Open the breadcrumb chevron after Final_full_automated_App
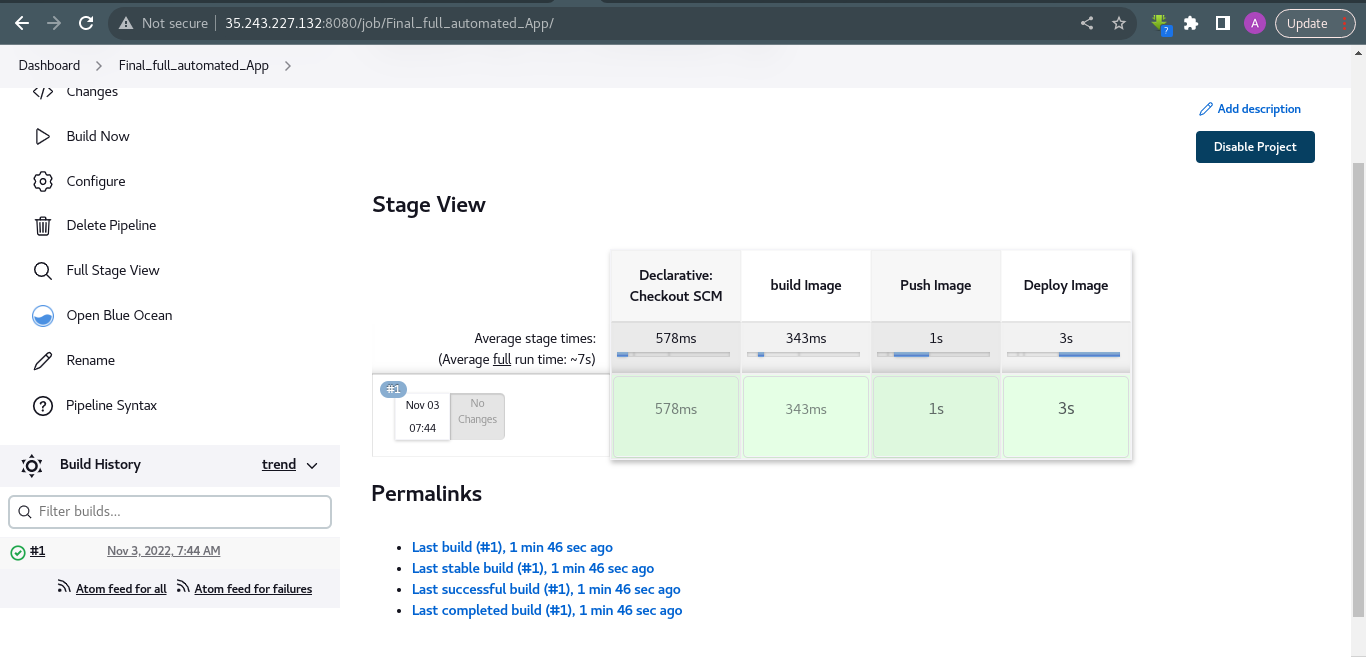The height and width of the screenshot is (657, 1366). click(x=286, y=65)
